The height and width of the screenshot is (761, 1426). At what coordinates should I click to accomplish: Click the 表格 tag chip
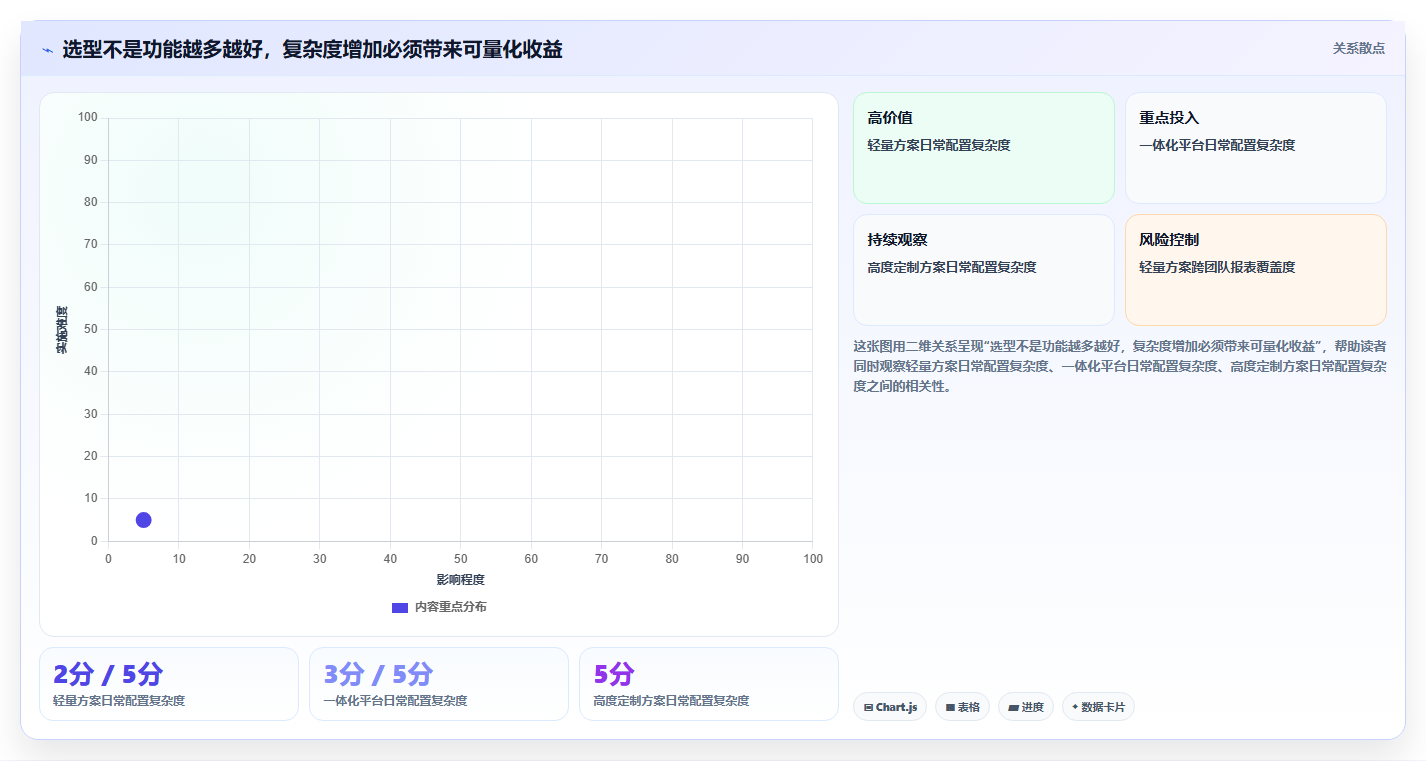[962, 707]
